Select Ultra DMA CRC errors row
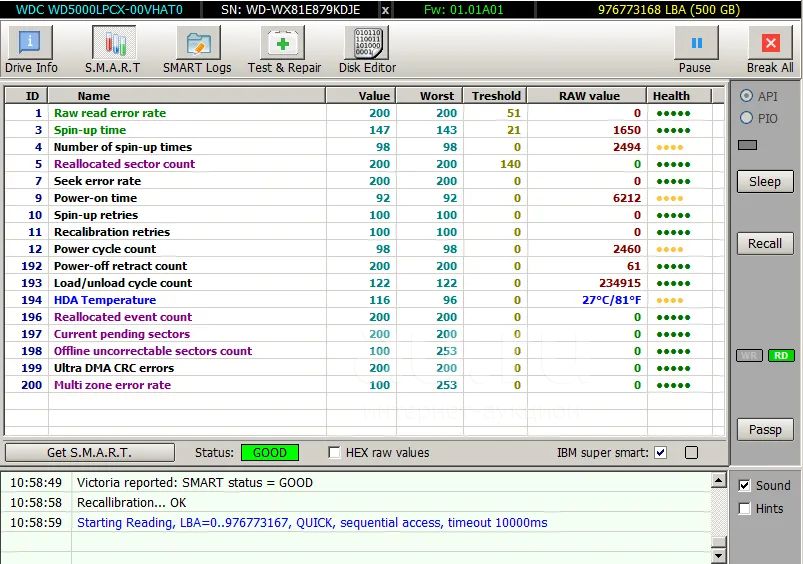 364,368
